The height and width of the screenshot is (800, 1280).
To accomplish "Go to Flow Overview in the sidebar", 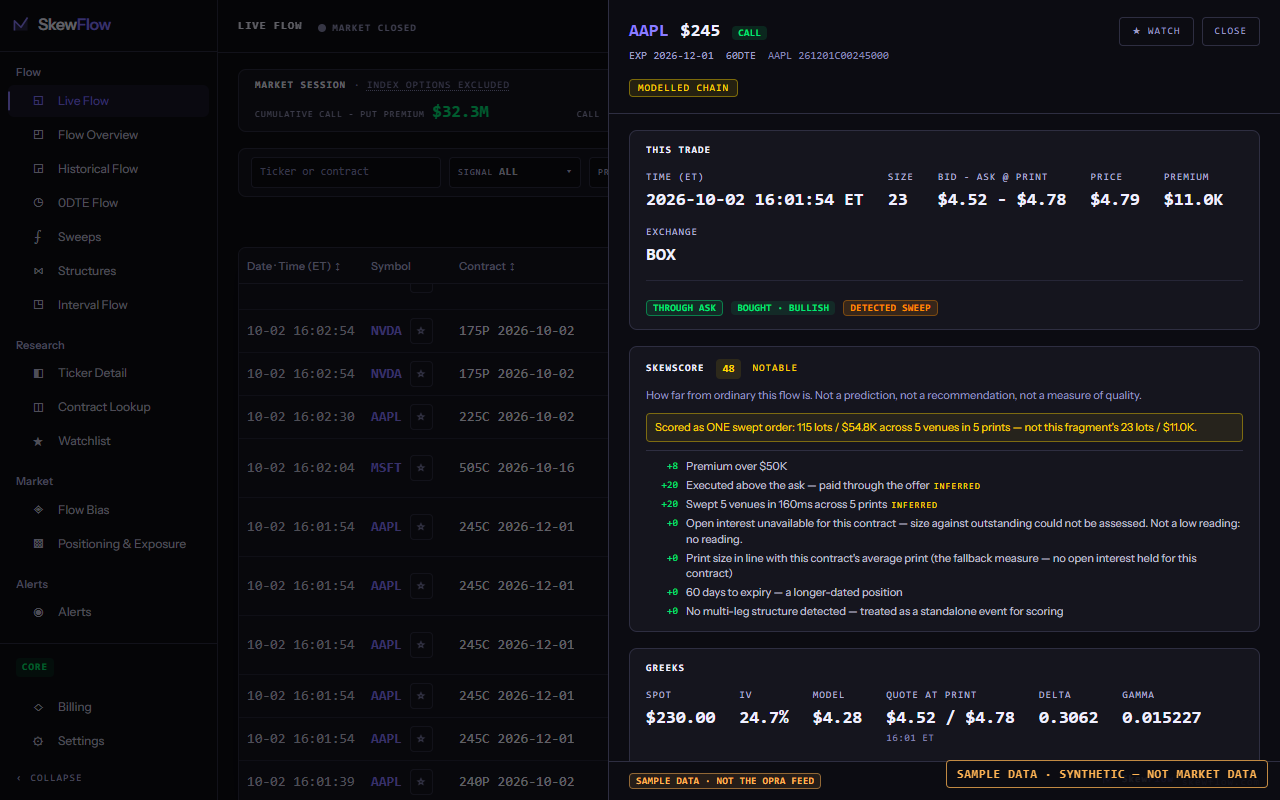I will point(109,135).
